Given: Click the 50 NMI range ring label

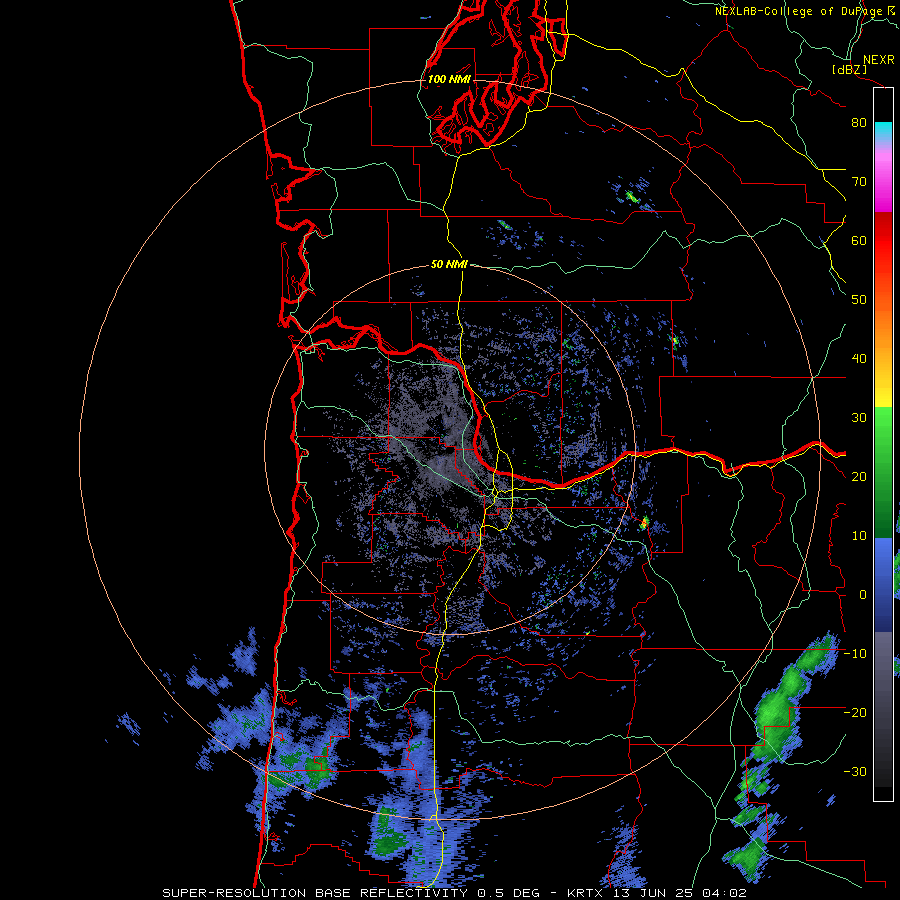Looking at the screenshot, I should (x=449, y=265).
